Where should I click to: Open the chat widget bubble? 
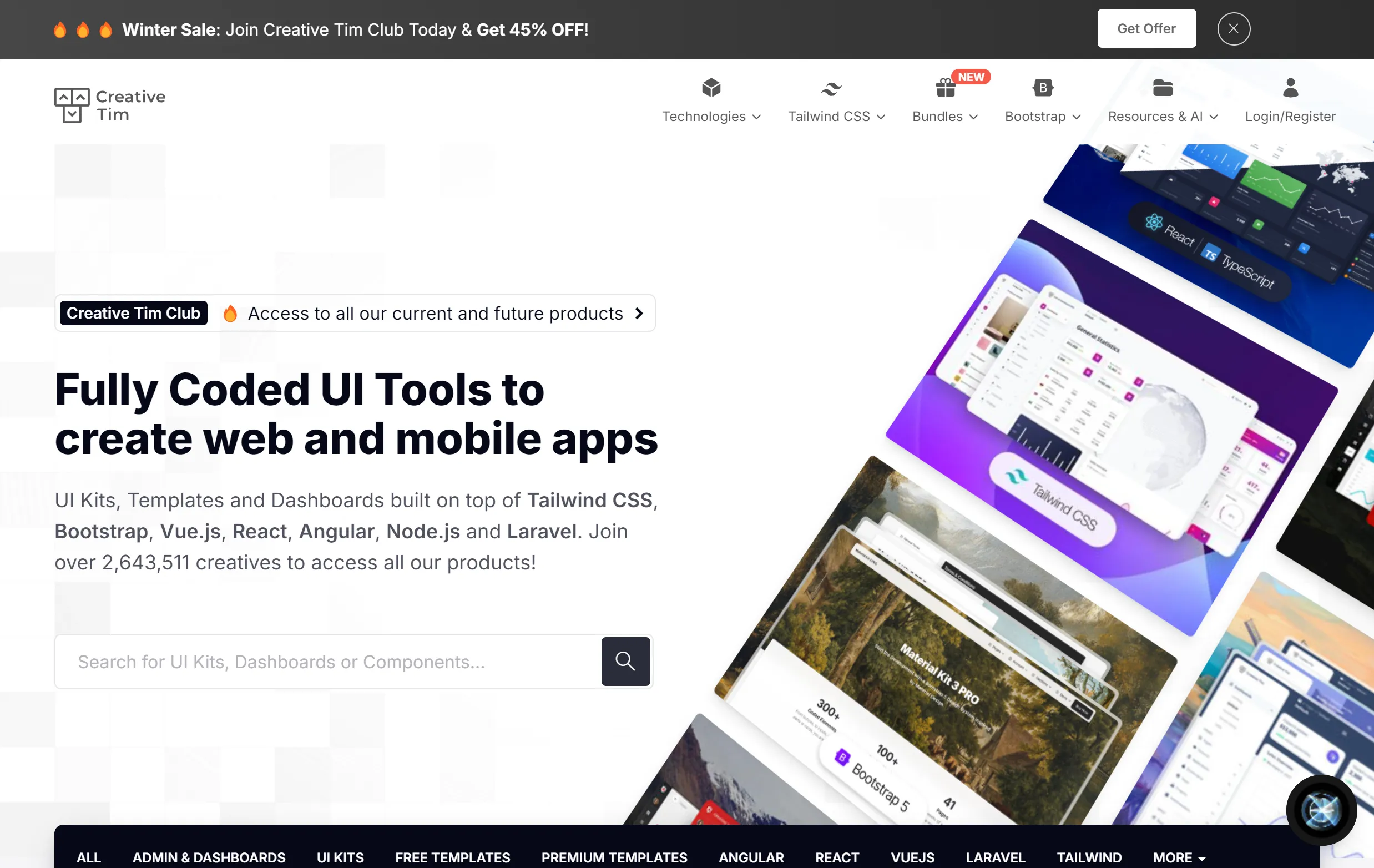[x=1321, y=810]
